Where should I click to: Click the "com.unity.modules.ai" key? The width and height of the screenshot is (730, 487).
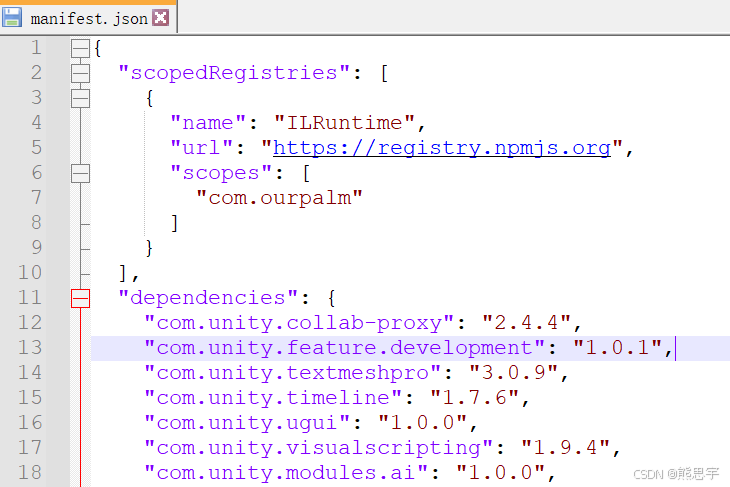point(286,473)
